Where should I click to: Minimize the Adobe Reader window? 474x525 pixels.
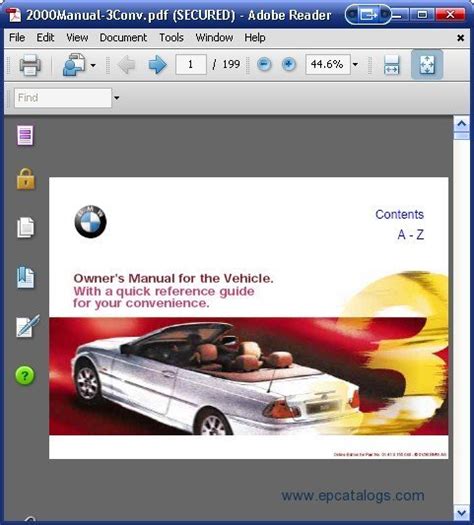pyautogui.click(x=399, y=15)
